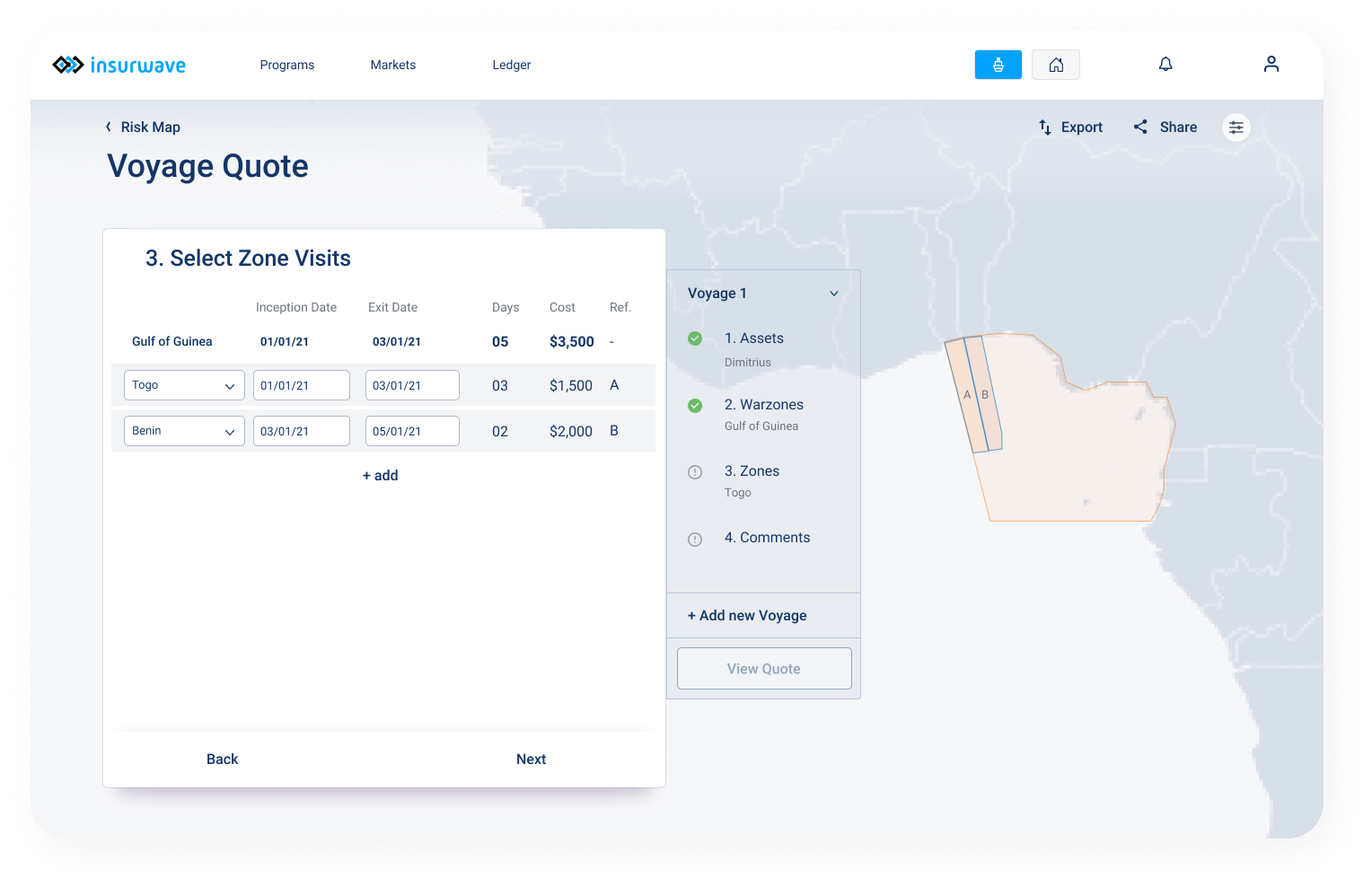Click the $2,000 Benin cost
Viewport: 1372px width, 887px height.
pyautogui.click(x=571, y=432)
